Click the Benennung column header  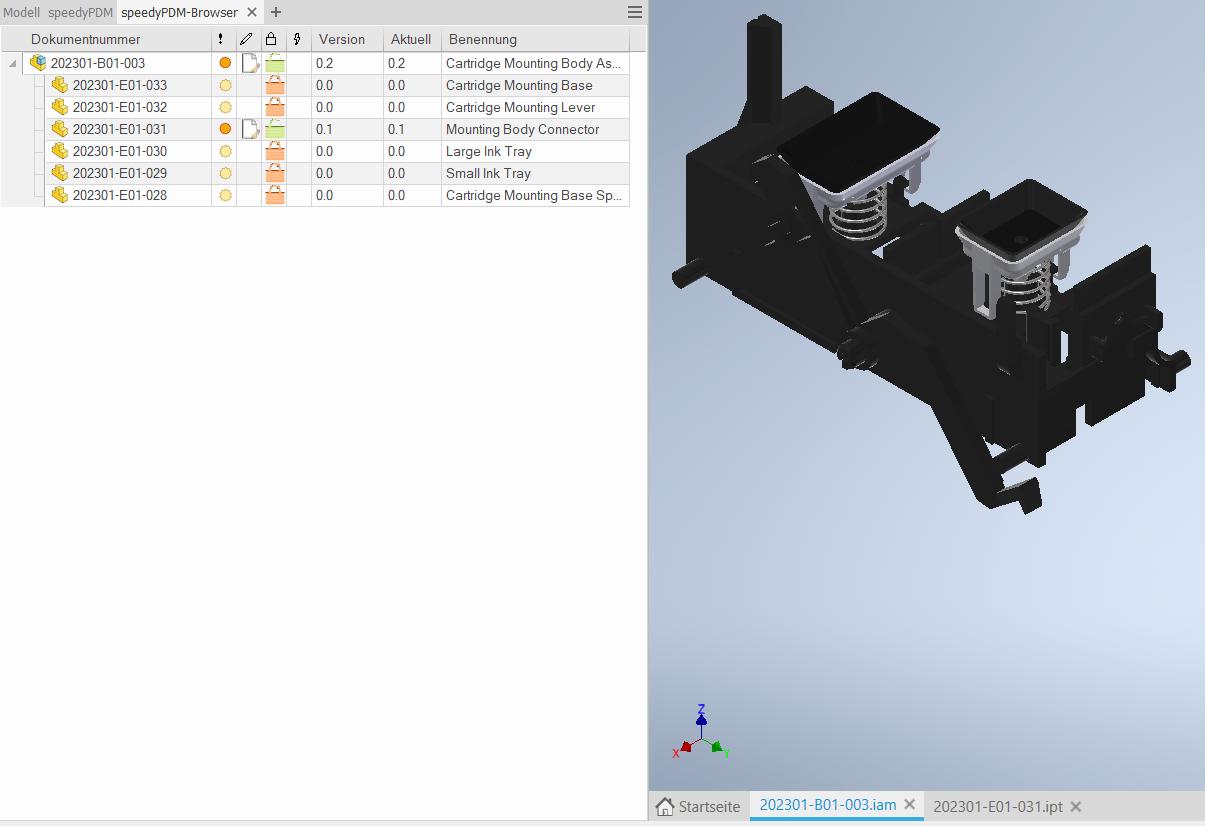pos(483,40)
